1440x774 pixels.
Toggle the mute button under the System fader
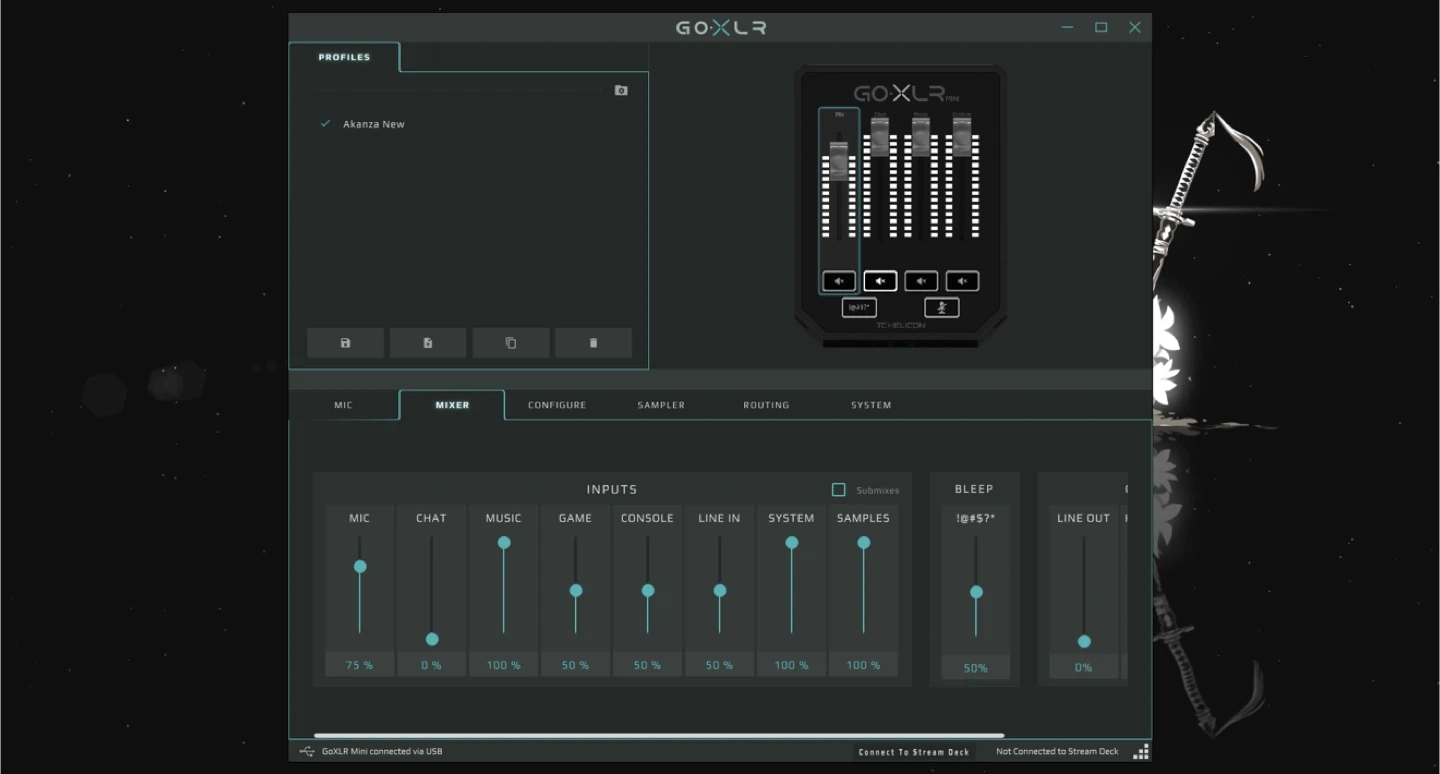pyautogui.click(x=962, y=281)
